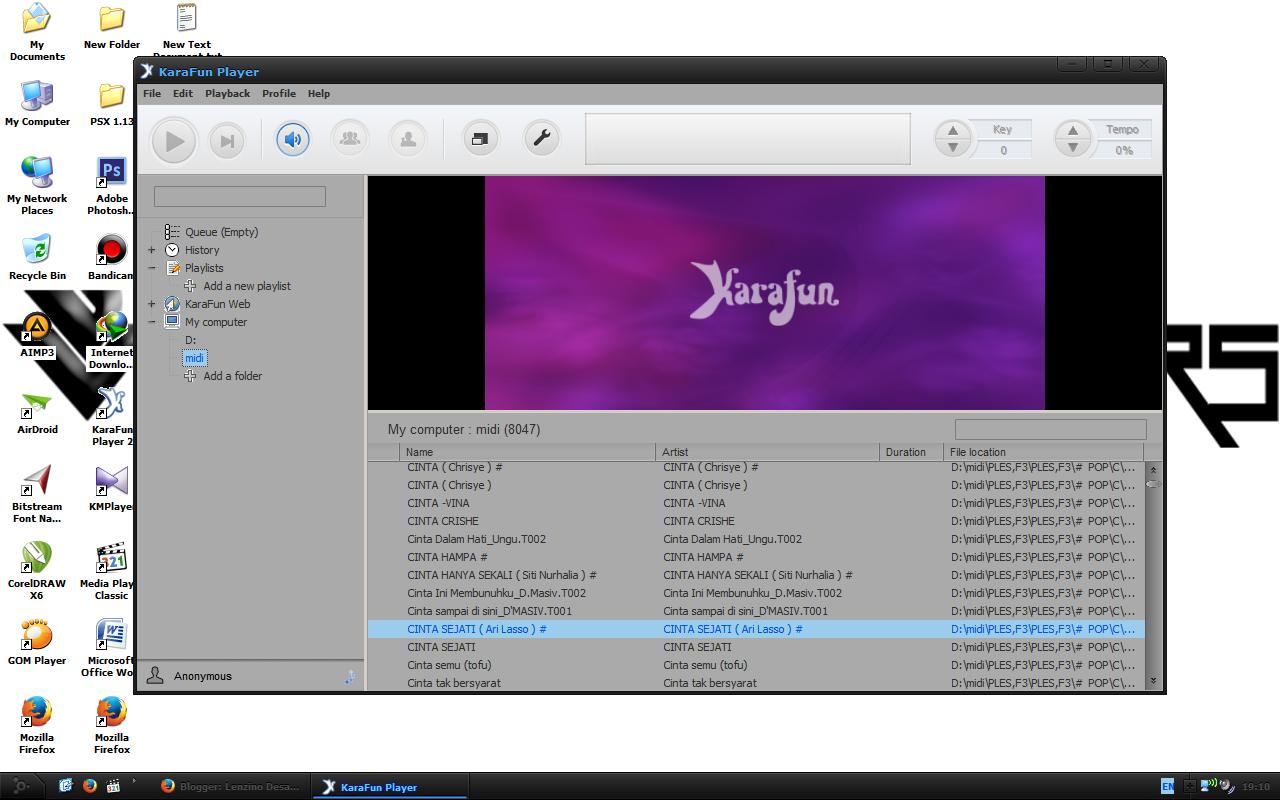
Task: Expand the History tree node
Action: [x=152, y=250]
